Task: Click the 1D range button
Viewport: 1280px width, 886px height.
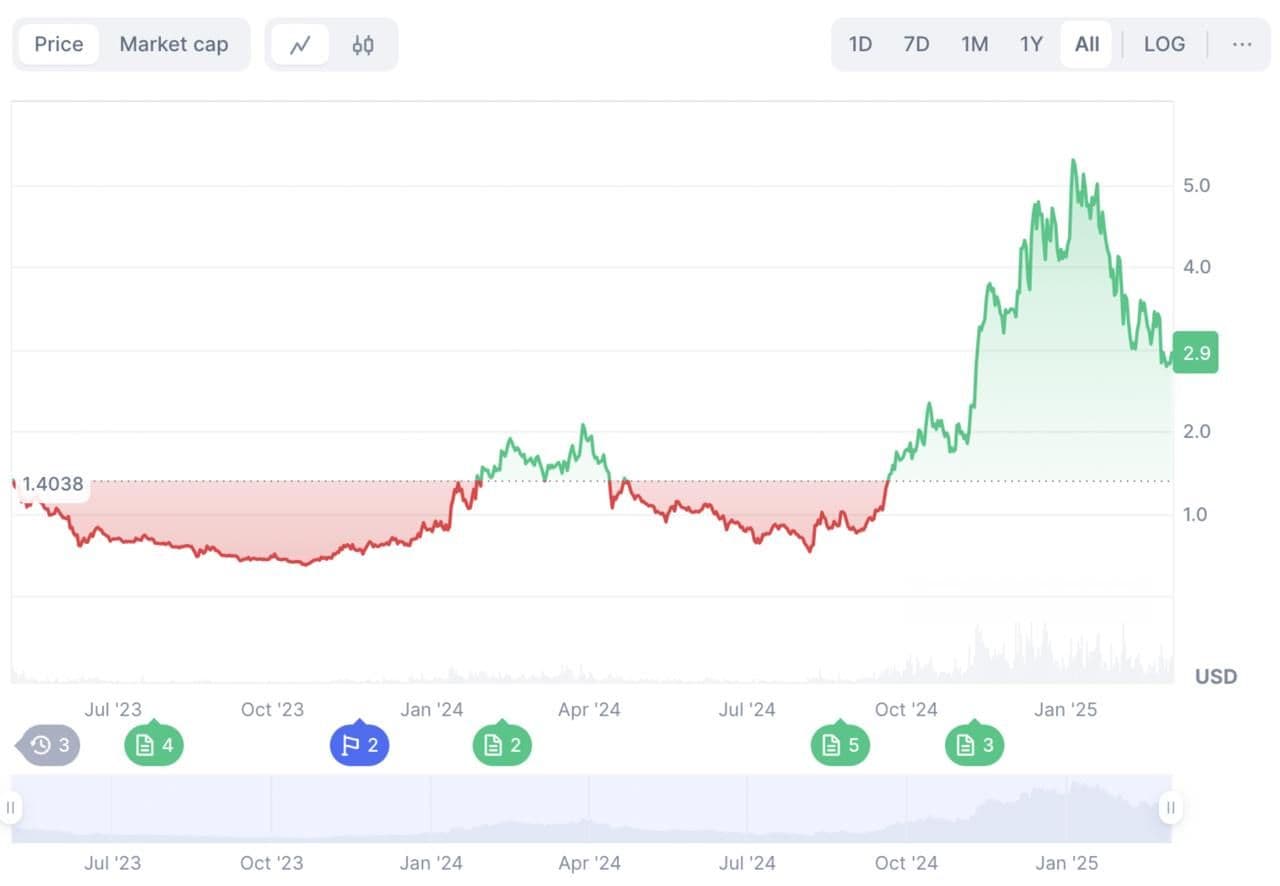Action: coord(859,44)
